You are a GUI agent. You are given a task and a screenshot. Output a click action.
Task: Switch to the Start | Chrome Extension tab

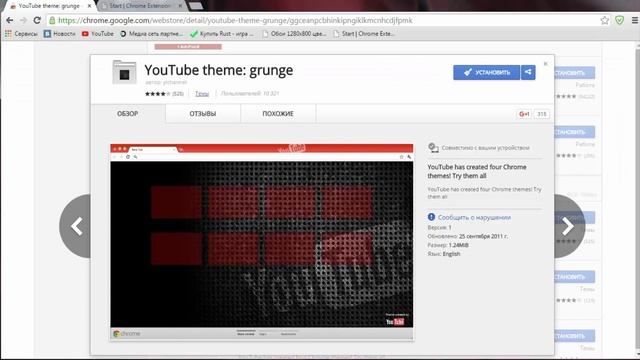coord(141,6)
